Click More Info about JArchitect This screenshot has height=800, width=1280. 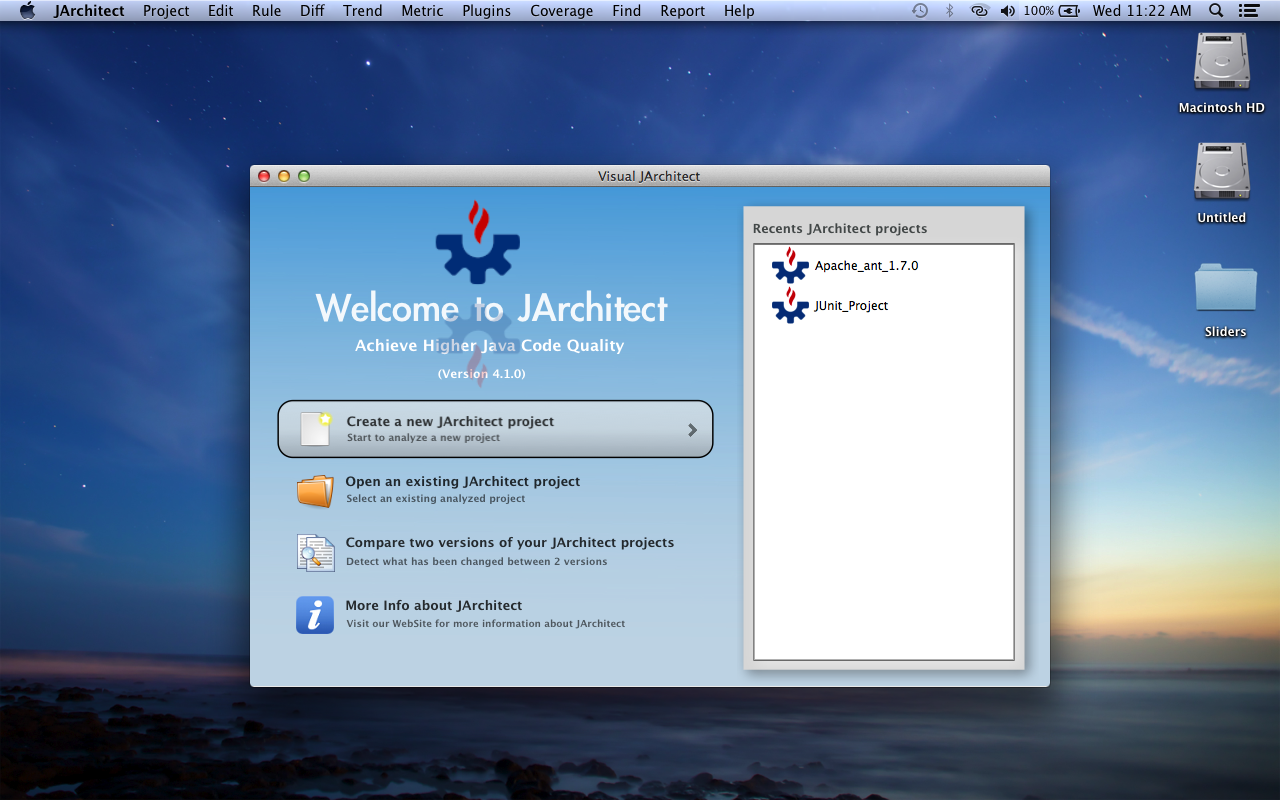pyautogui.click(x=433, y=606)
